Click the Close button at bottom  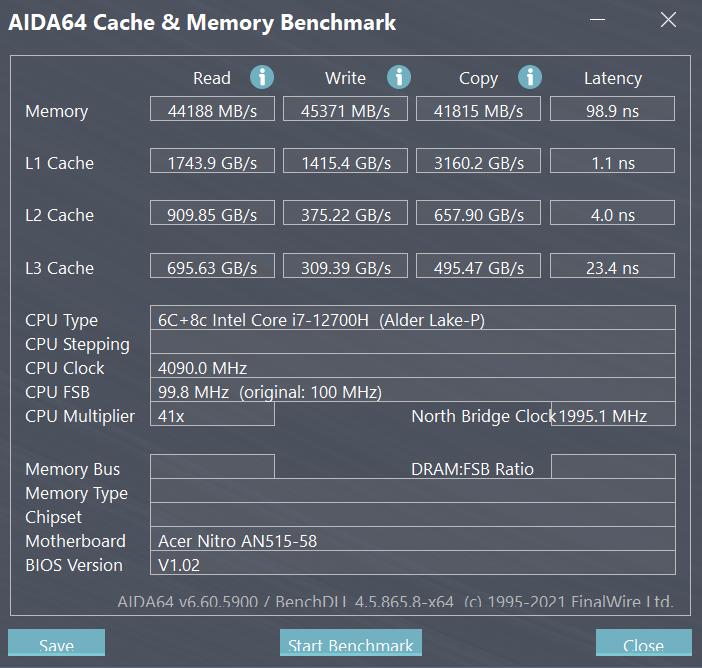[x=643, y=645]
